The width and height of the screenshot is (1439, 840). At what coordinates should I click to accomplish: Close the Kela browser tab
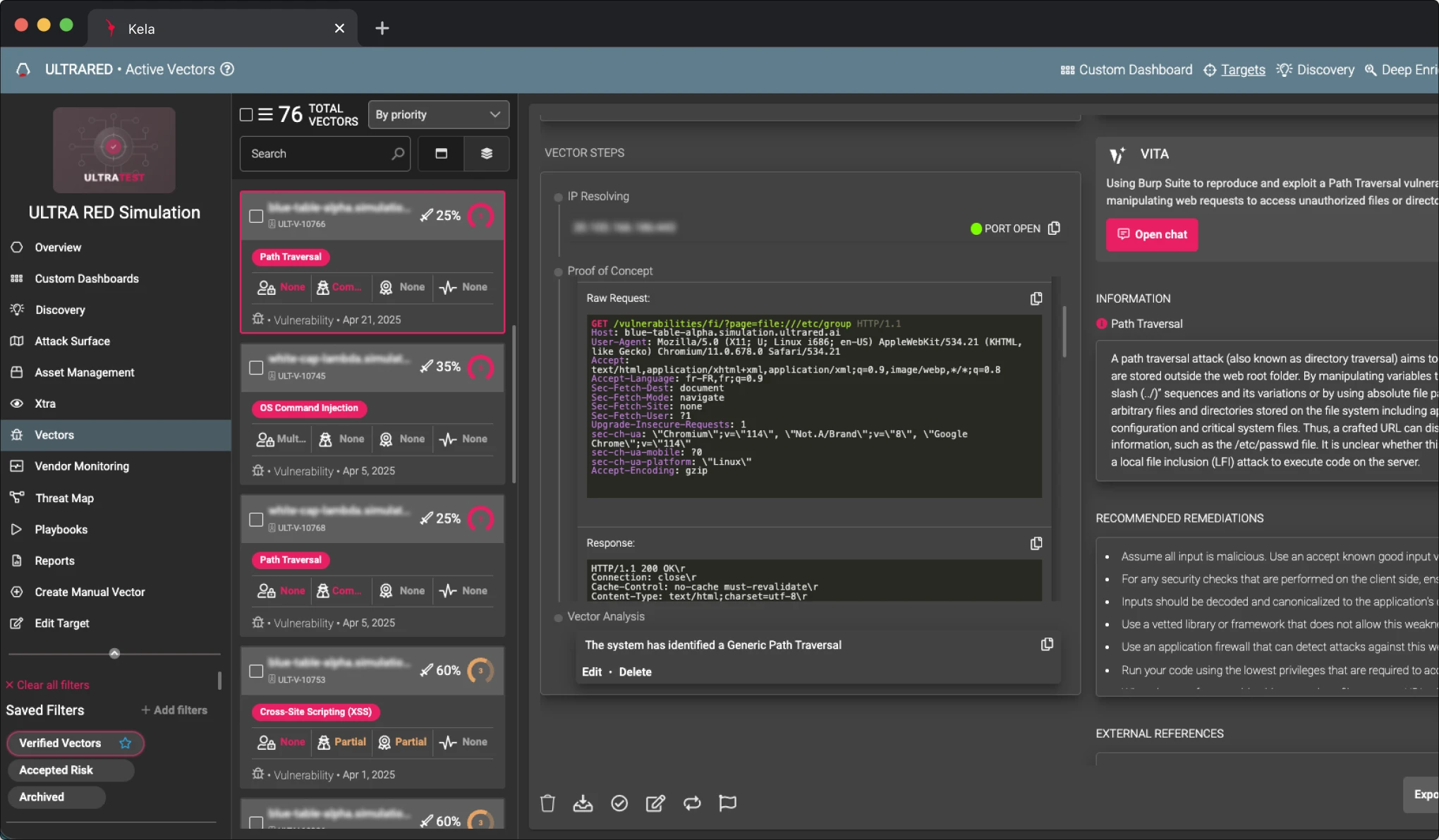click(339, 28)
